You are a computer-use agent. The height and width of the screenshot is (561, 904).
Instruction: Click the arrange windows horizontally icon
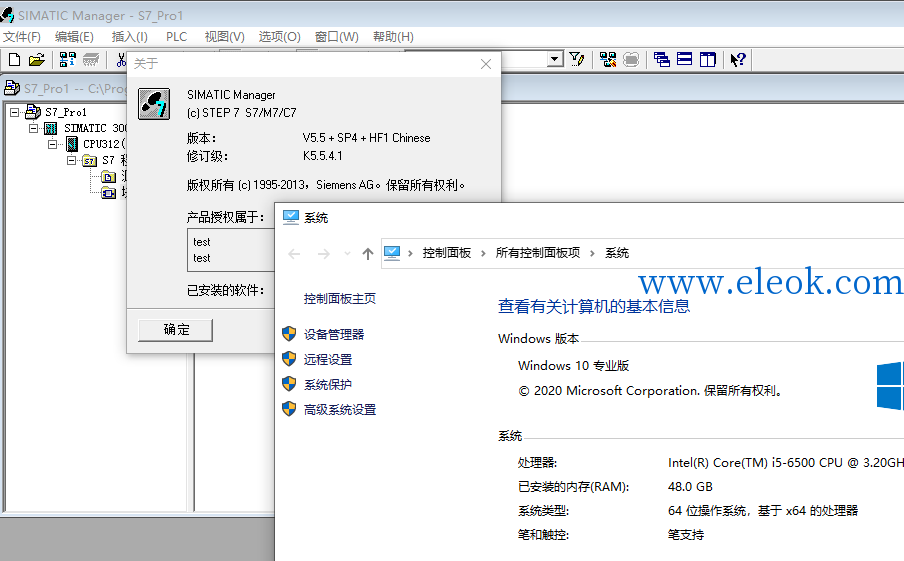tap(684, 59)
